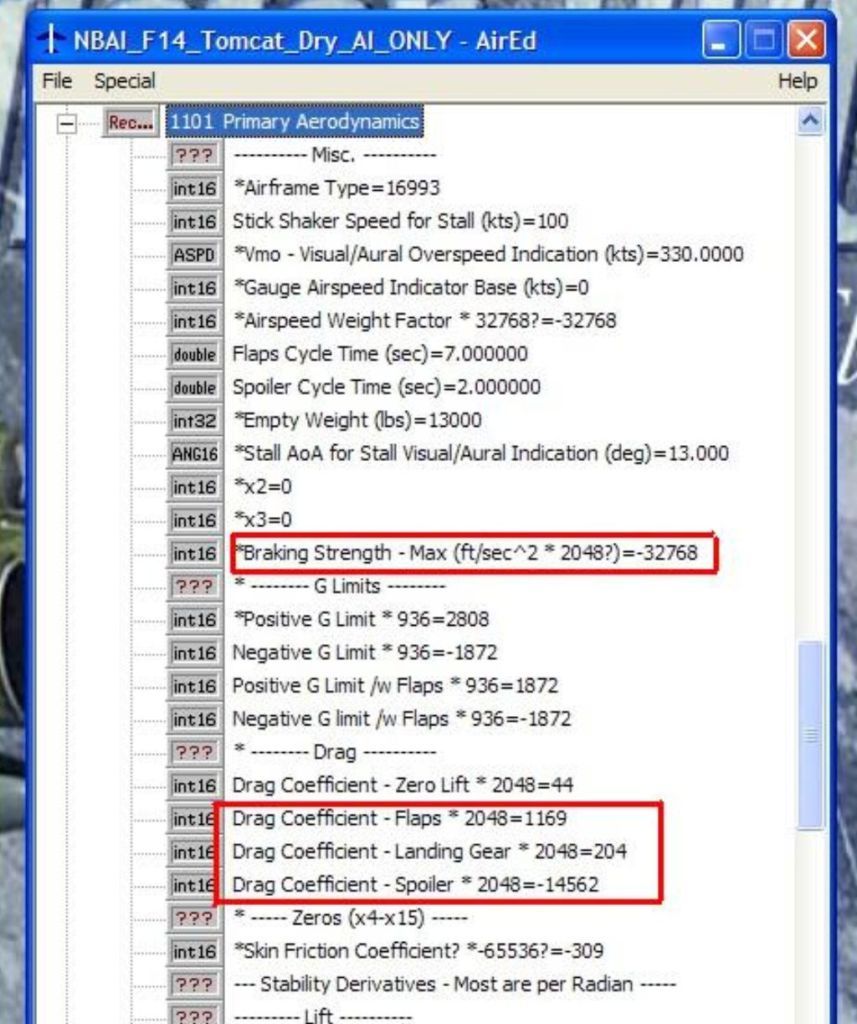This screenshot has width=857, height=1024.
Task: Open the Special menu
Action: (124, 81)
